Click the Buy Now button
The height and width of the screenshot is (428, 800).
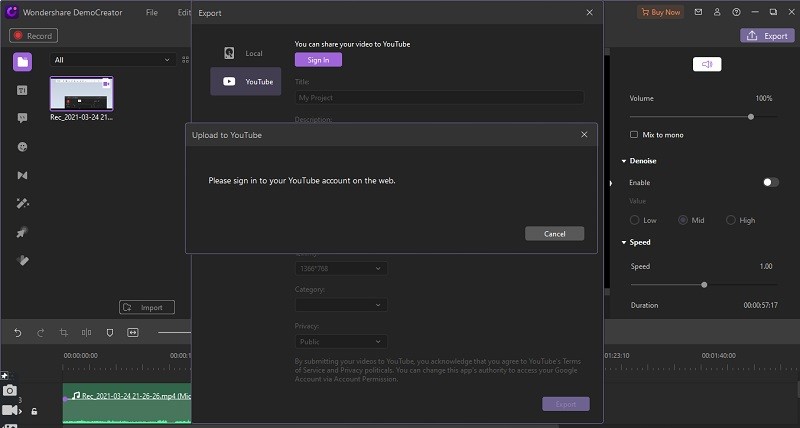click(660, 13)
